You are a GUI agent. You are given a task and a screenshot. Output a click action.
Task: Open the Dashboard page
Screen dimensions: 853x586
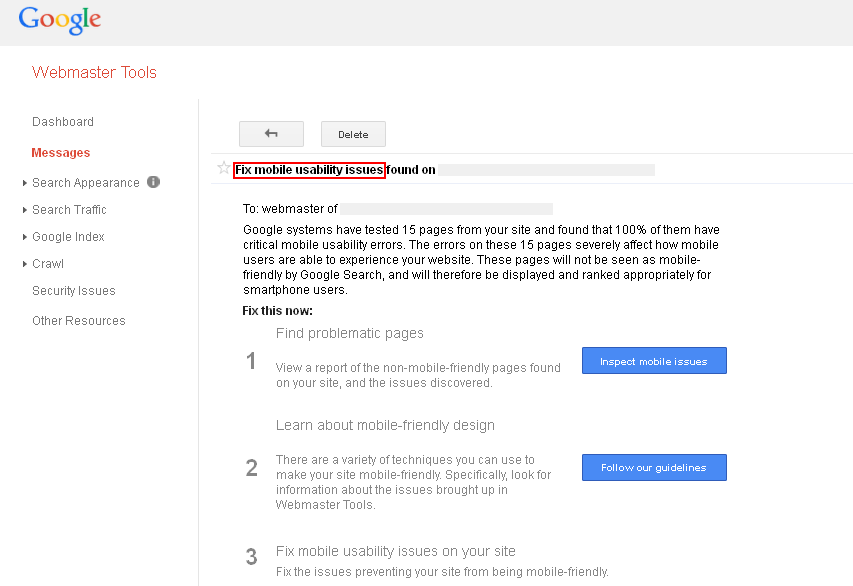63,122
